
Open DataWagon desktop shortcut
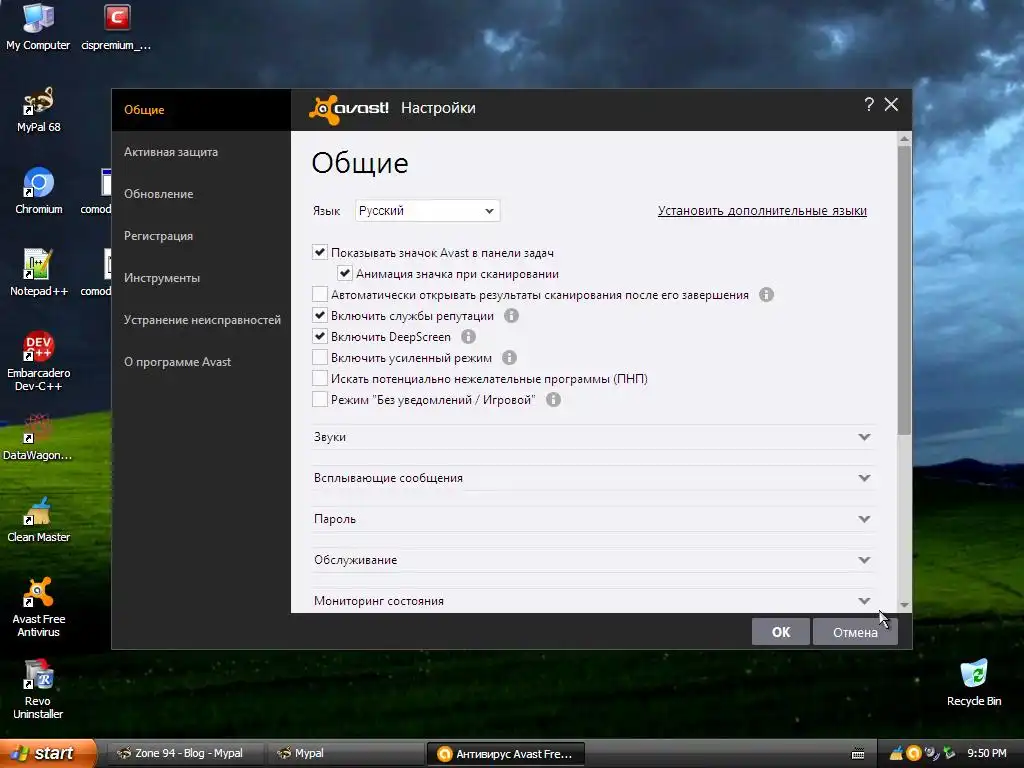[38, 437]
